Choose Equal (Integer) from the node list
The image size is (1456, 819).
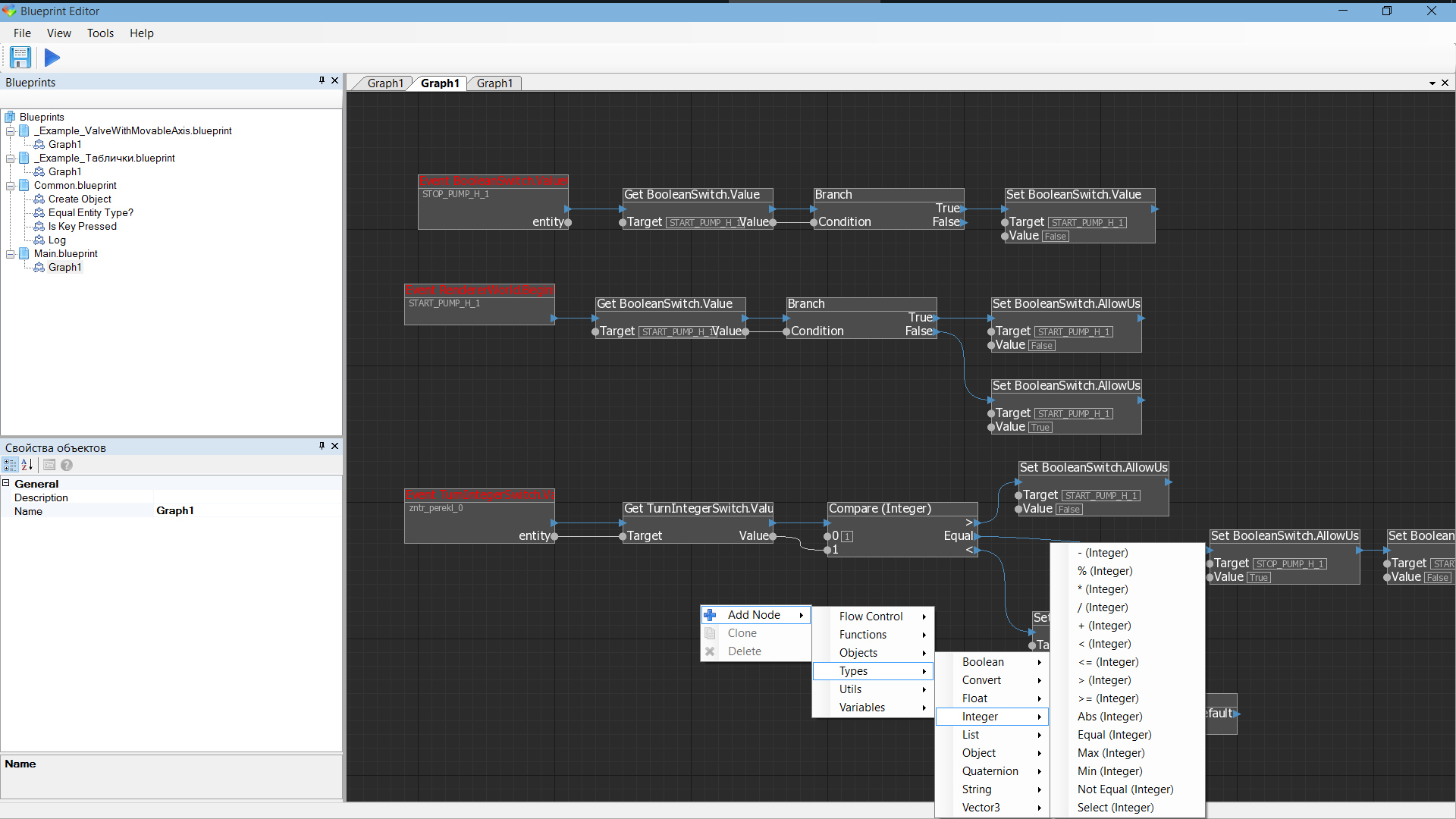click(1114, 734)
